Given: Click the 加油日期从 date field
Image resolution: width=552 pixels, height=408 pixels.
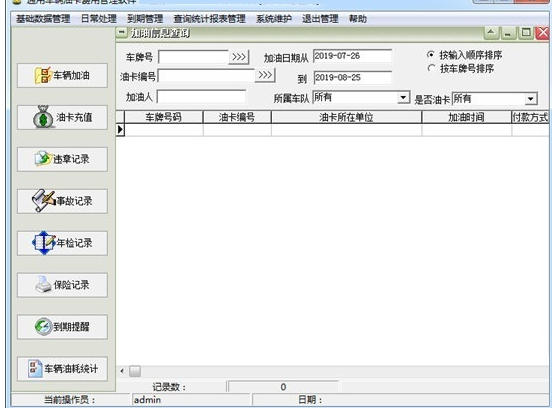Looking at the screenshot, I should pos(352,56).
